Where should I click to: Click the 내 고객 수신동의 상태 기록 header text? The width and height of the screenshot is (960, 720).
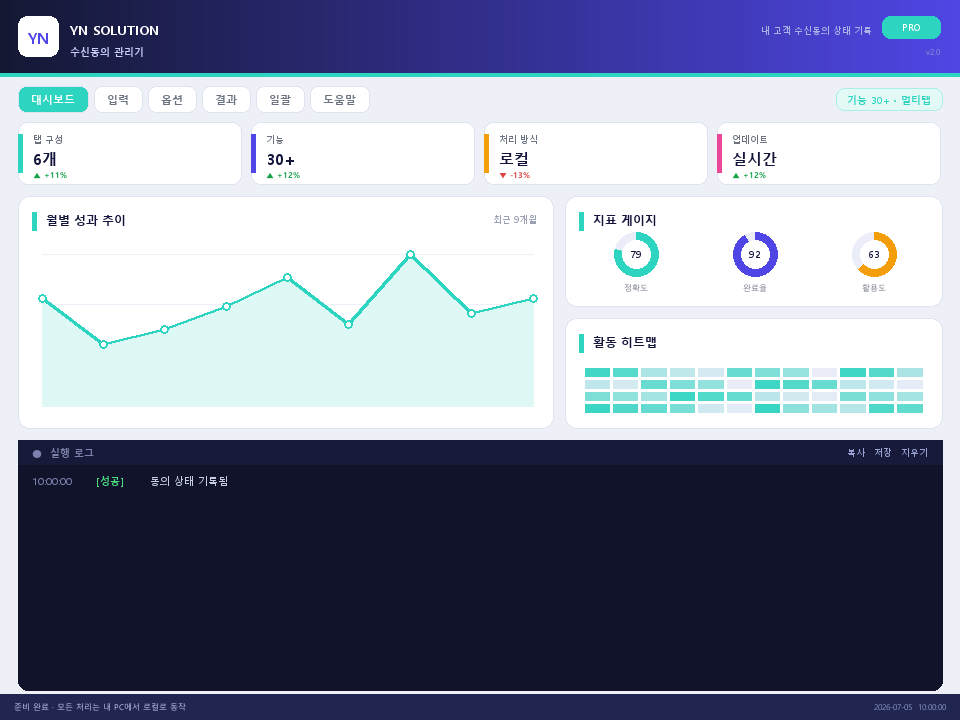click(x=816, y=30)
